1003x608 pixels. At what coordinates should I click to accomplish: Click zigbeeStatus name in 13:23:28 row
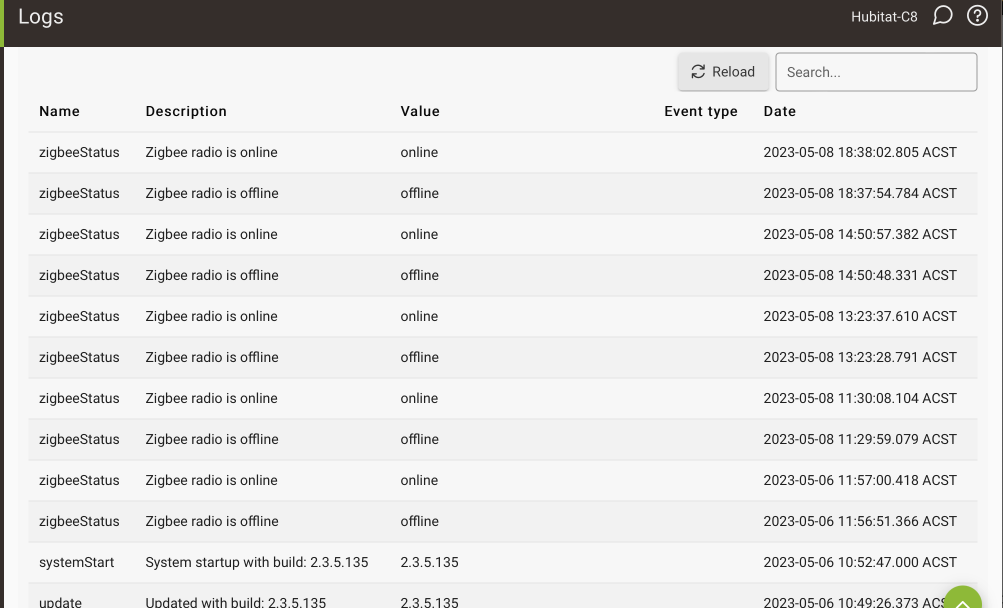(x=79, y=357)
